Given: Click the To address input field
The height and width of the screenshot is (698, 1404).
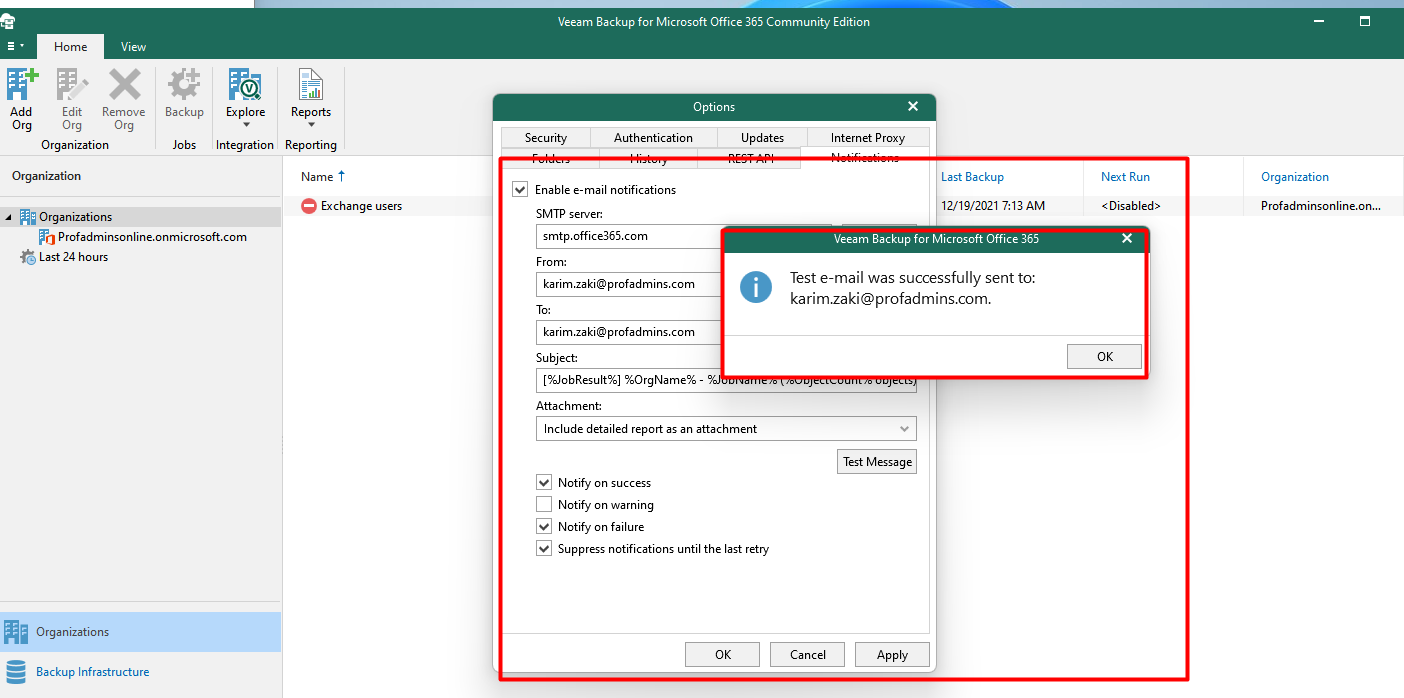Looking at the screenshot, I should pyautogui.click(x=630, y=332).
